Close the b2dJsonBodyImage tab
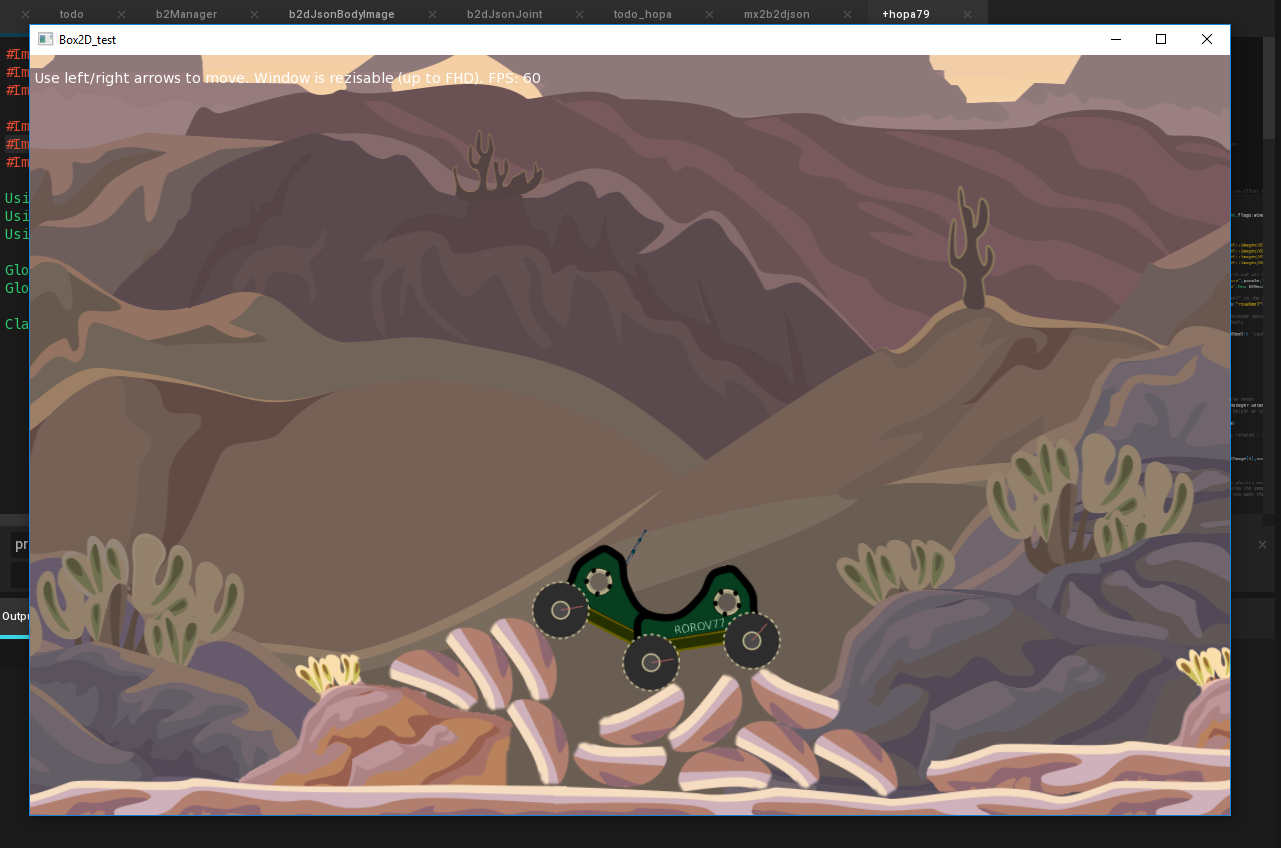Screen dimensions: 1281x848 click(x=431, y=14)
